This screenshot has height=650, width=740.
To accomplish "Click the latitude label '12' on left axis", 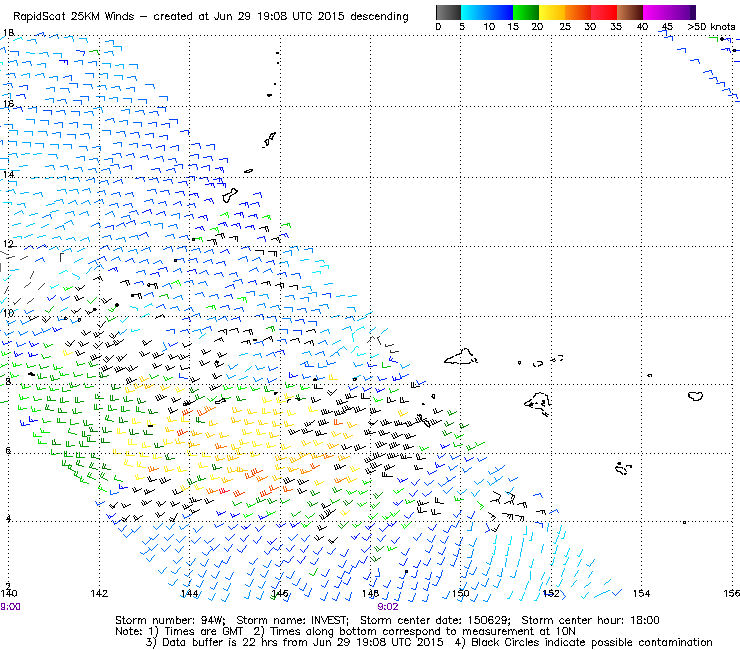I will pos(8,244).
